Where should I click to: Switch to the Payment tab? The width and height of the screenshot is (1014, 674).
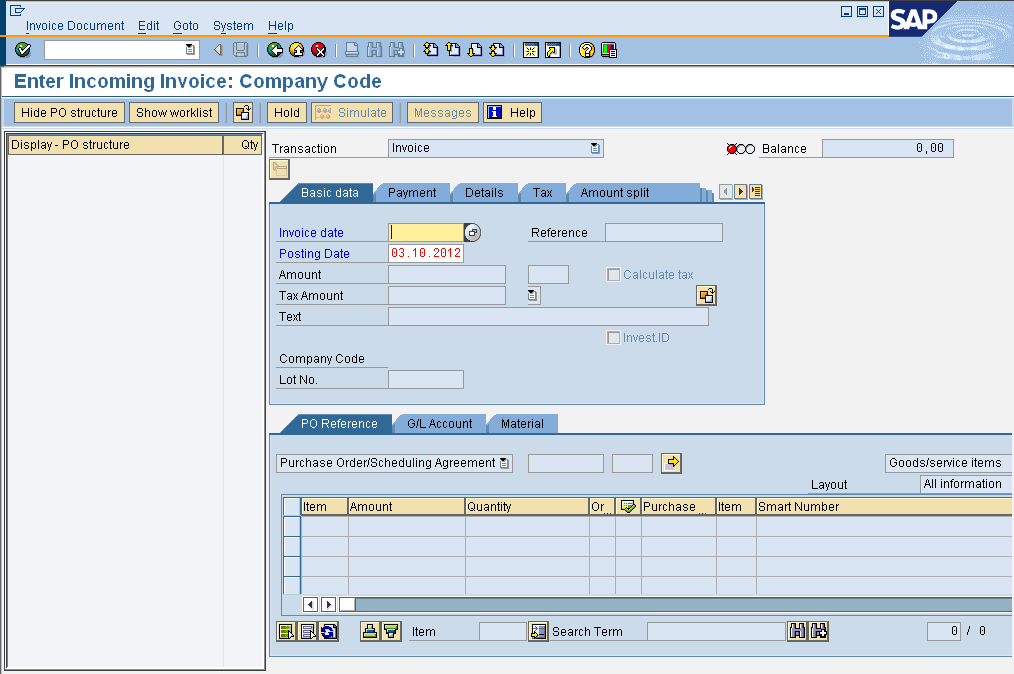pos(412,192)
